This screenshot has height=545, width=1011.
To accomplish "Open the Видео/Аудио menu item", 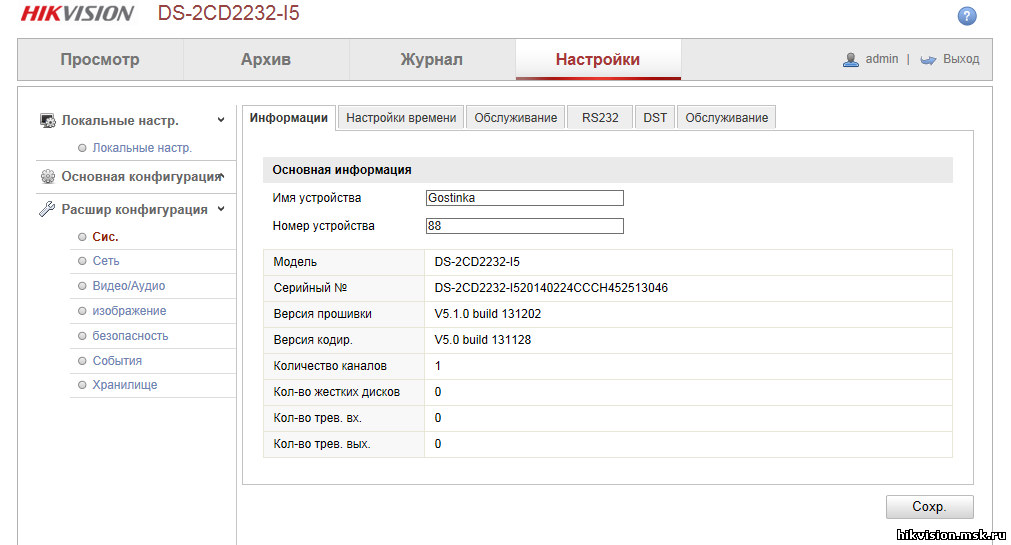I will (x=129, y=286).
